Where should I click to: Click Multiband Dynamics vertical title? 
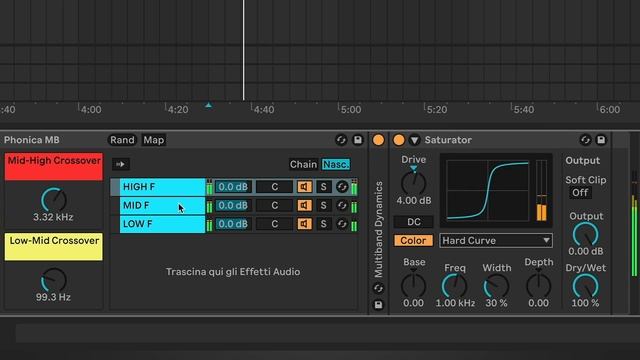[378, 229]
